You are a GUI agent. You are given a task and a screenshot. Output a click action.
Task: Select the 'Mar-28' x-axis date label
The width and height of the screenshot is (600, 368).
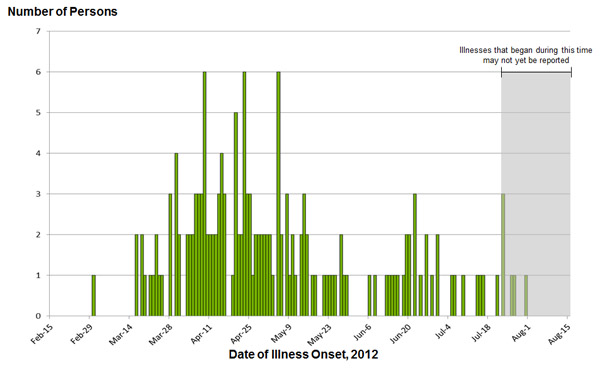161,334
